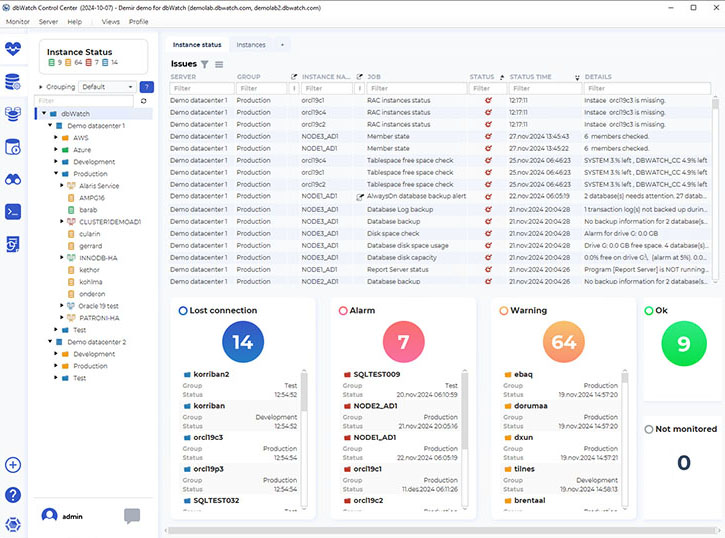The width and height of the screenshot is (725, 538).
Task: Open the database management sidebar icon
Action: point(13,82)
